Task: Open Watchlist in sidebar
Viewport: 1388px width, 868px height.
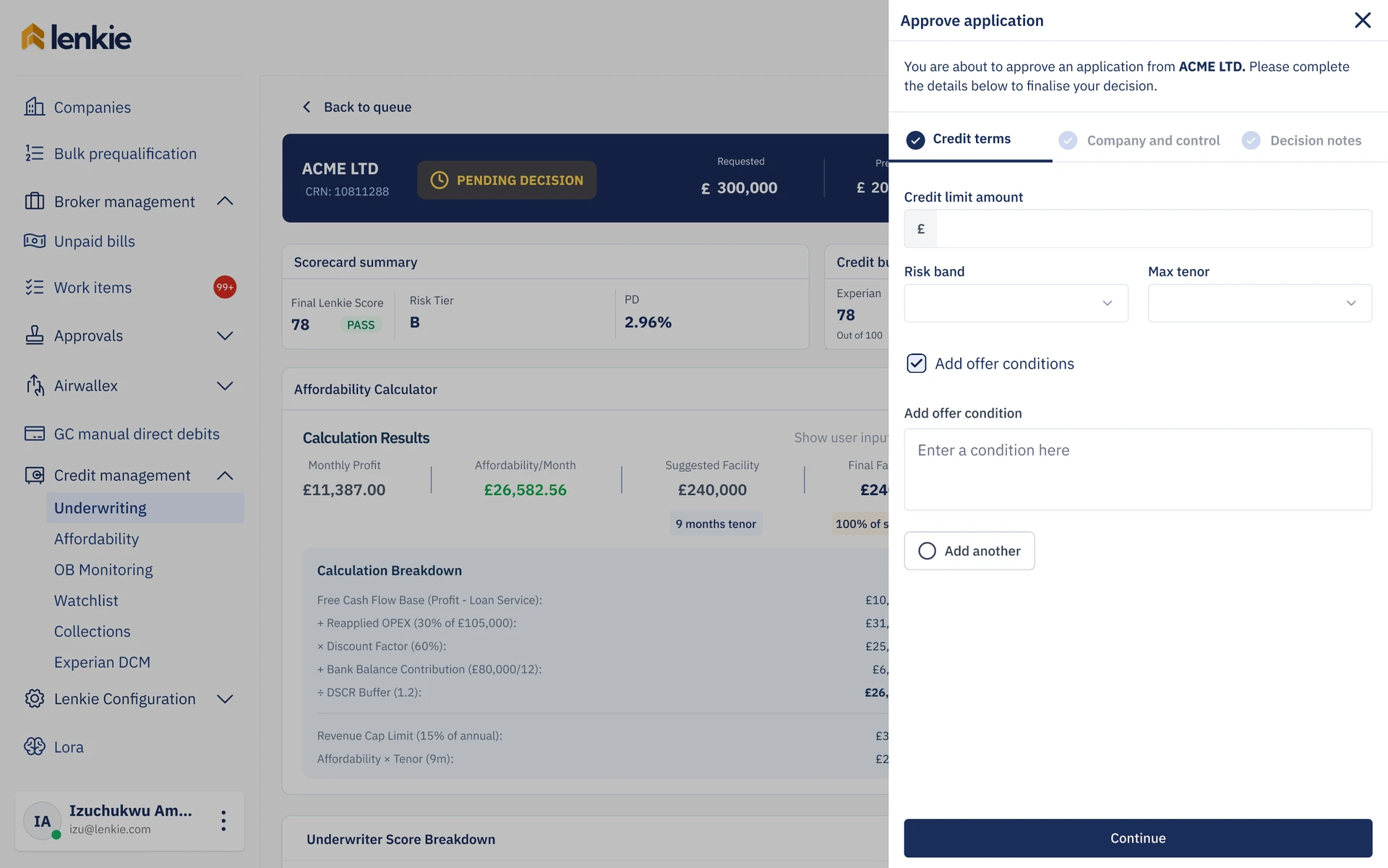Action: [x=86, y=600]
